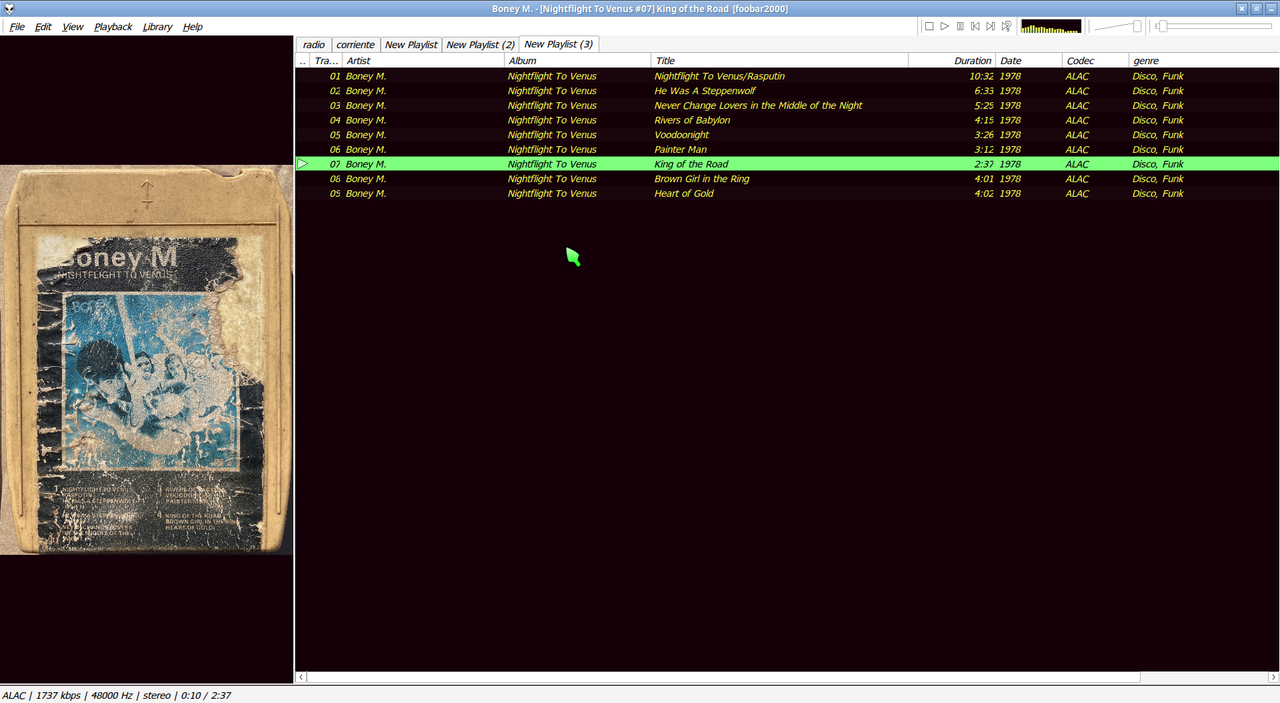Select track Brown Girl in the Ring
The width and height of the screenshot is (1280, 703).
(x=787, y=179)
